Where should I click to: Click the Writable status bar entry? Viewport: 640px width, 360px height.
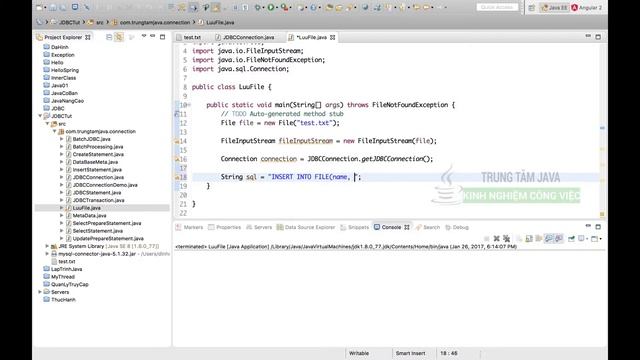tap(359, 353)
